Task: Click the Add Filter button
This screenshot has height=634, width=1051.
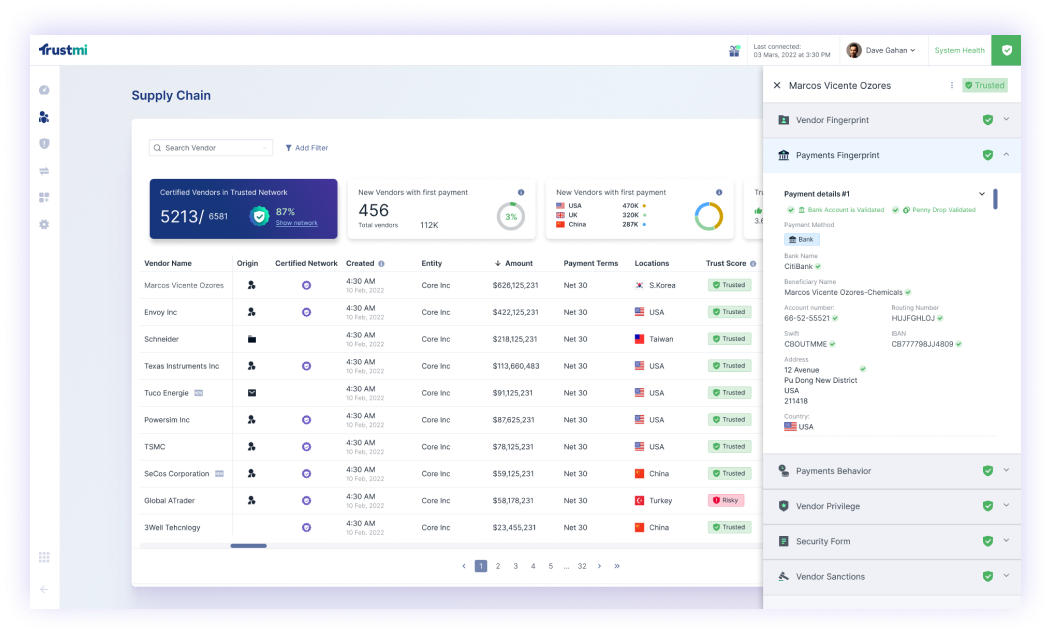Action: tap(307, 147)
